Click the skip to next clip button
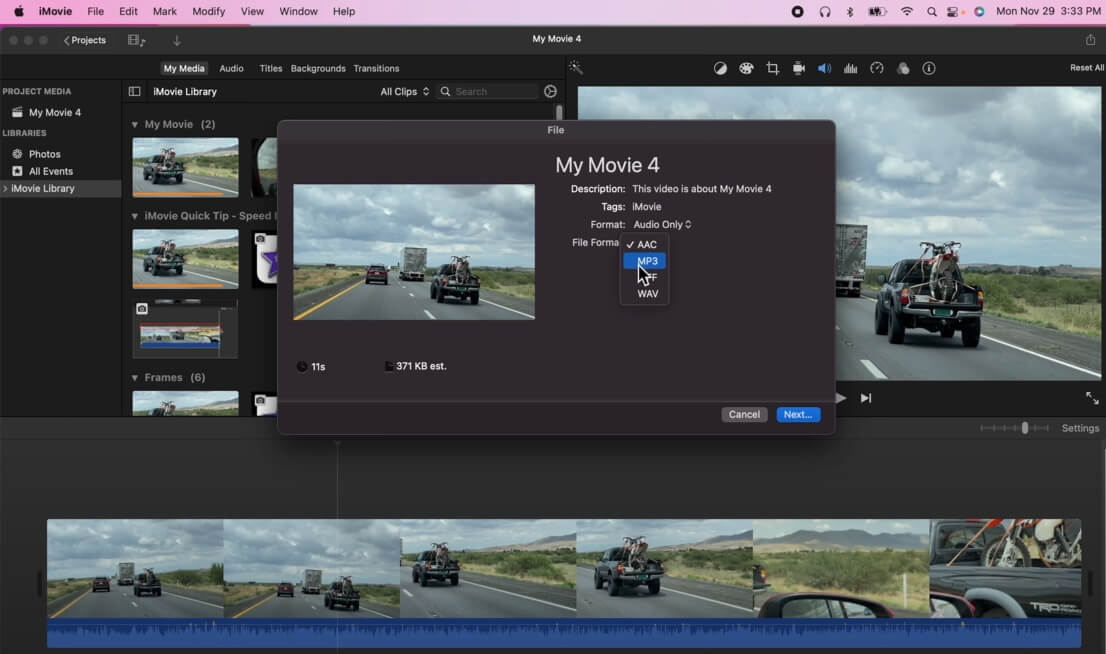This screenshot has width=1106, height=654. 866,398
